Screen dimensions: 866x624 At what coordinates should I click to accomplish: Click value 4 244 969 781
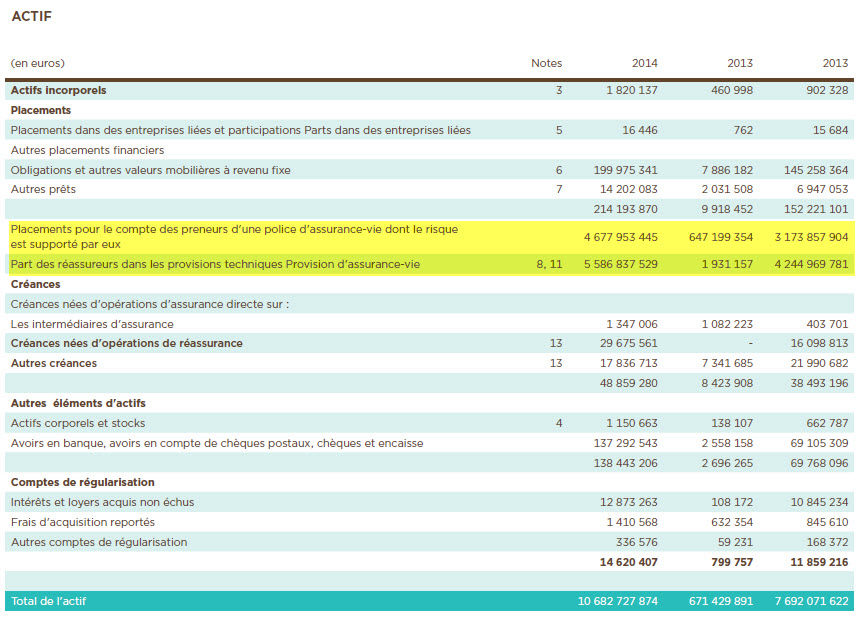(x=811, y=265)
